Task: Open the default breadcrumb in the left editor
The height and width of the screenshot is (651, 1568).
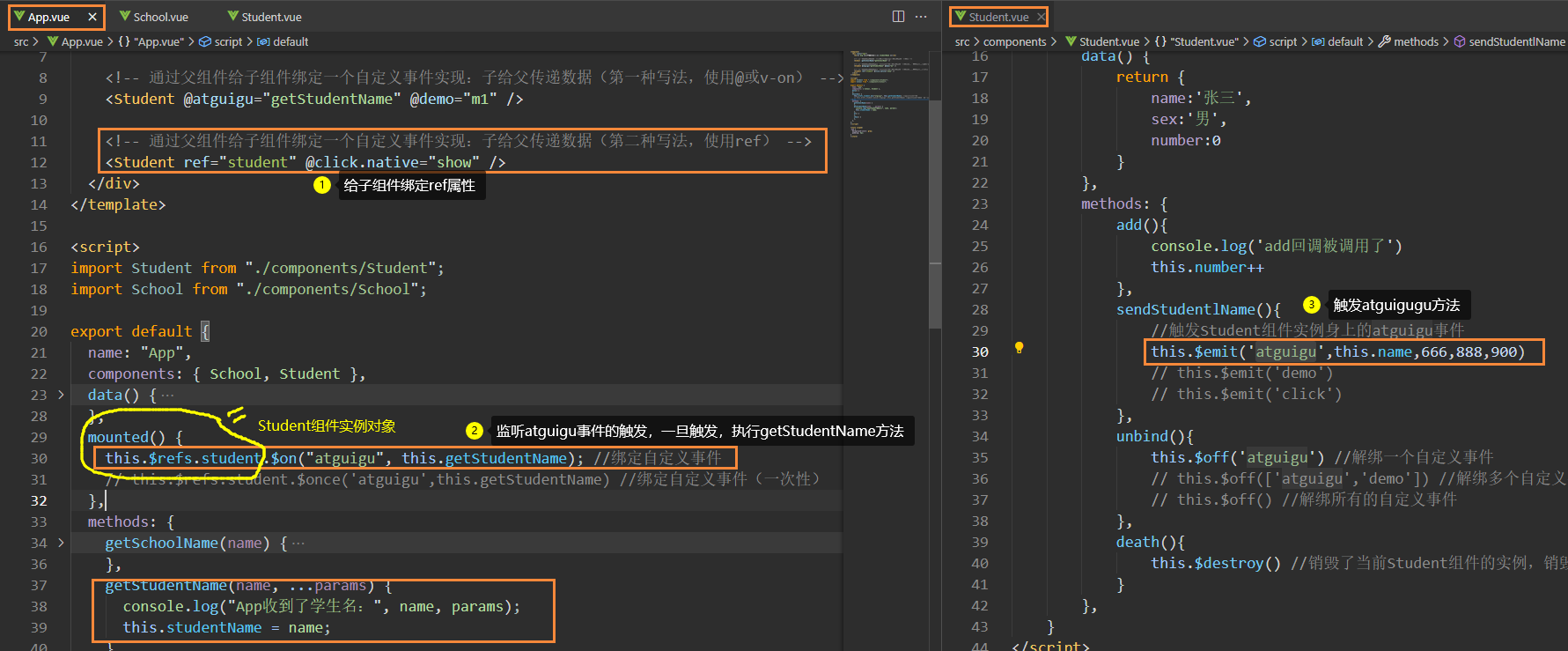Action: (283, 41)
